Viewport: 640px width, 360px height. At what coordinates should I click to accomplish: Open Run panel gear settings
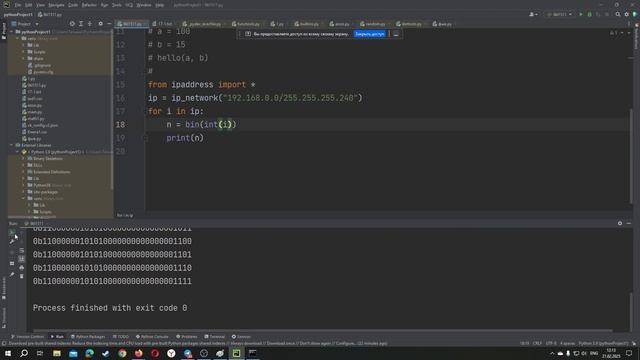[620, 223]
